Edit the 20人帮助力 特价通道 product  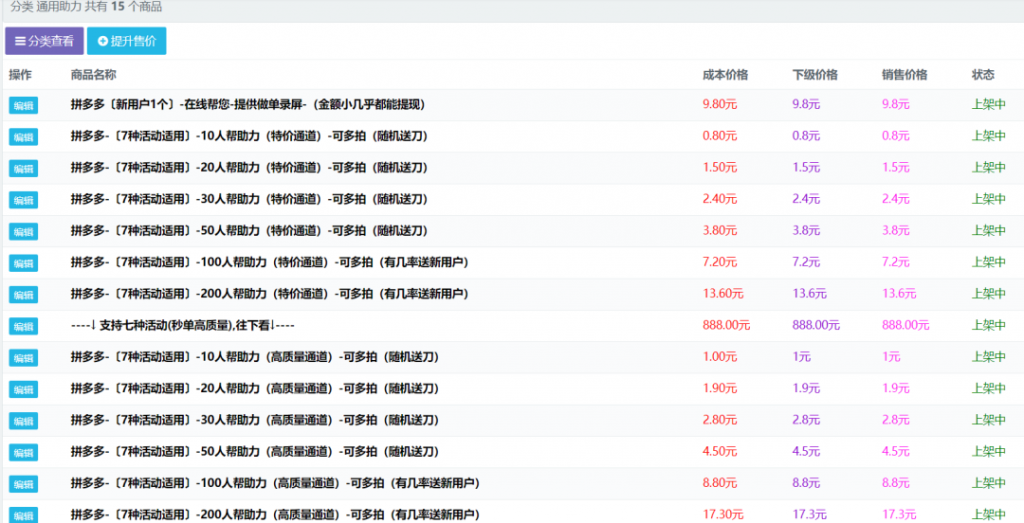(24, 168)
